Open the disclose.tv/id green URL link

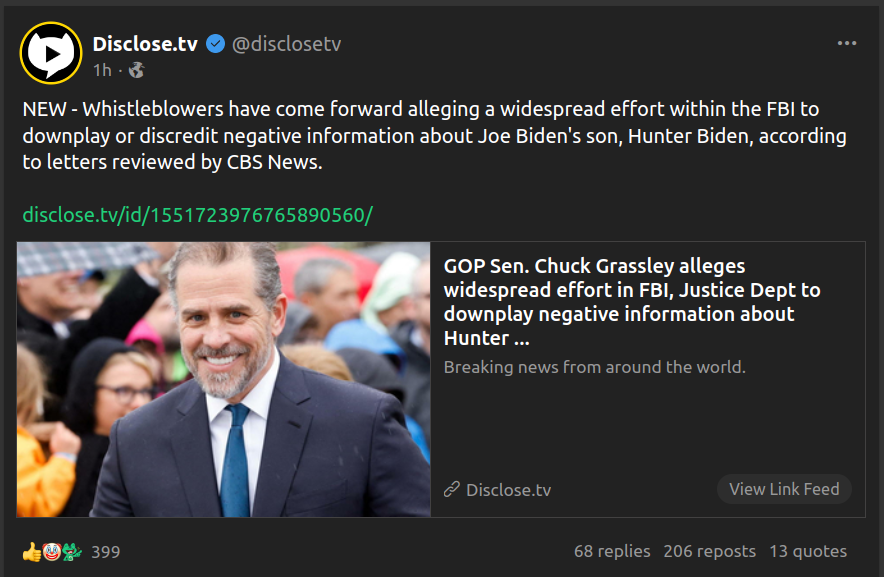[197, 215]
